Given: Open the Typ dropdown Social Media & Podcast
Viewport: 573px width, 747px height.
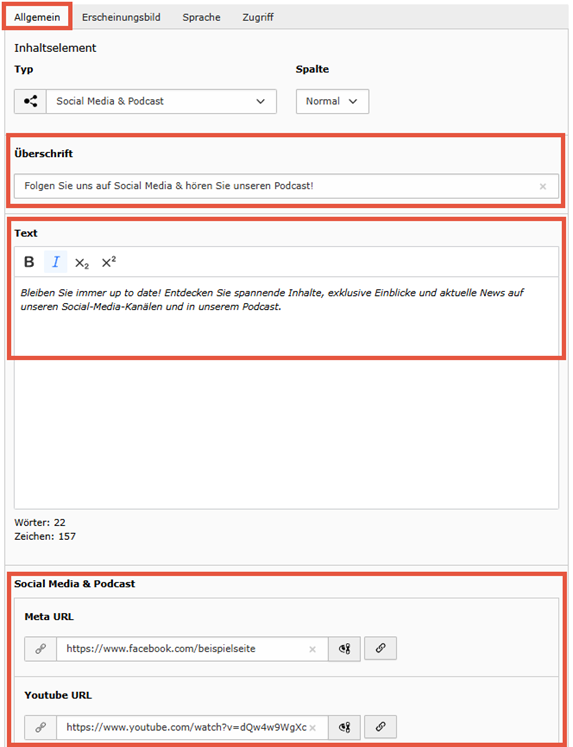Looking at the screenshot, I should click(x=161, y=101).
